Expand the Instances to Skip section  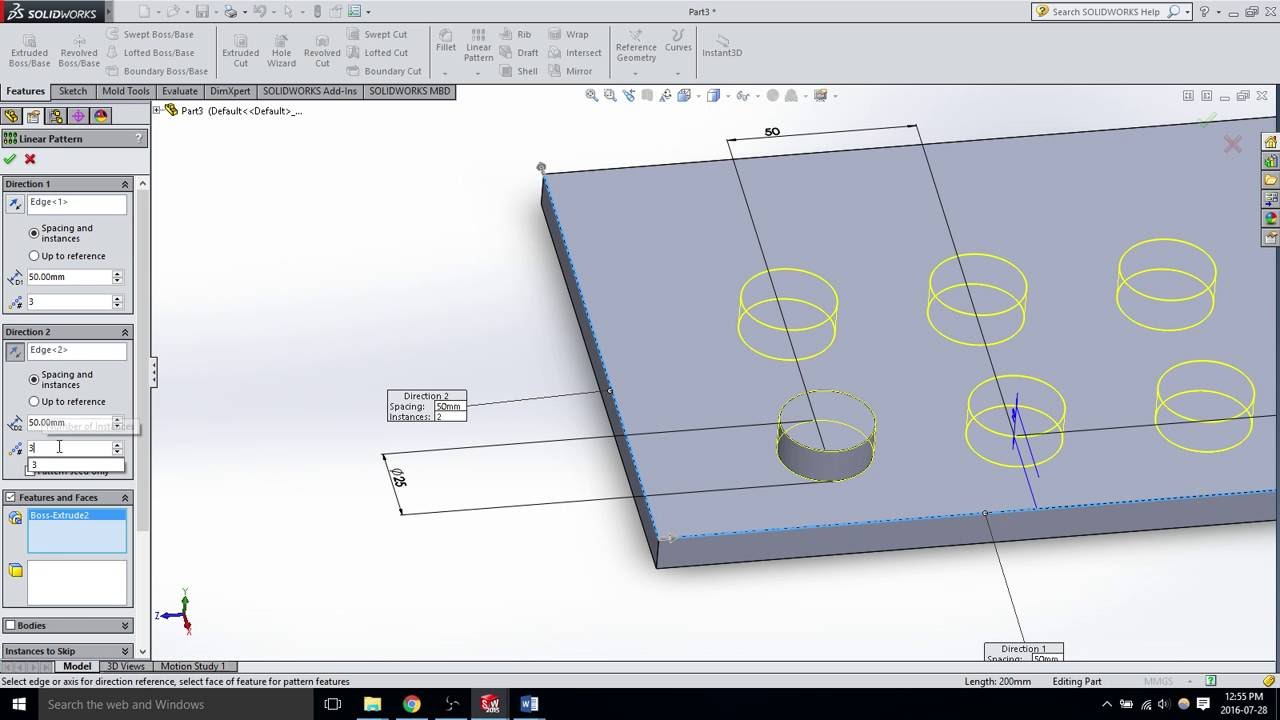tap(125, 651)
